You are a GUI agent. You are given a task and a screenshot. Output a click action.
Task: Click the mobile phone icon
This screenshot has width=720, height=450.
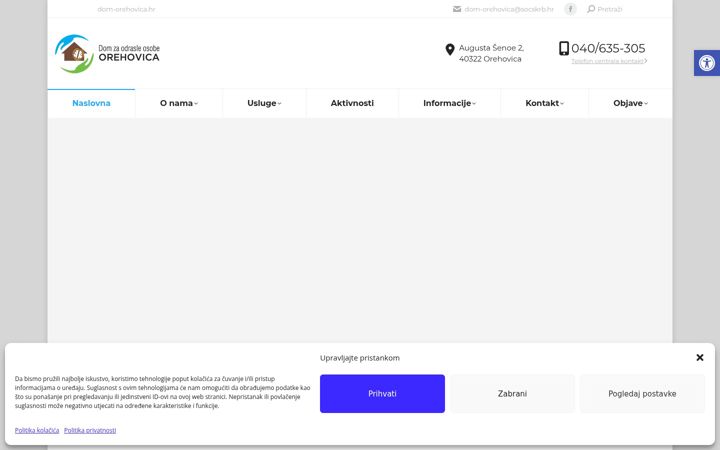click(x=564, y=48)
